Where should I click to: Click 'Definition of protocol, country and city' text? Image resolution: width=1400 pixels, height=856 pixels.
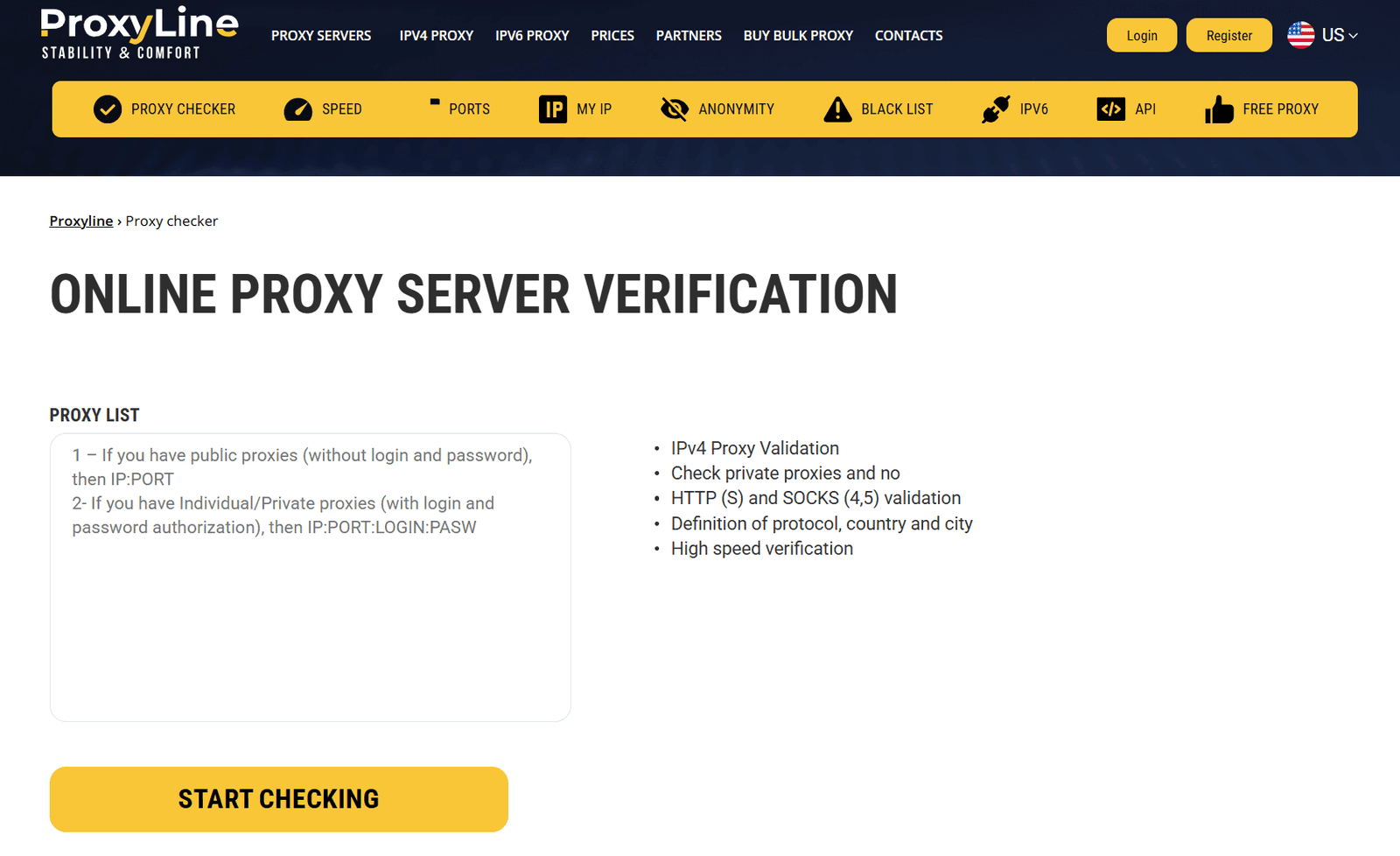point(822,523)
